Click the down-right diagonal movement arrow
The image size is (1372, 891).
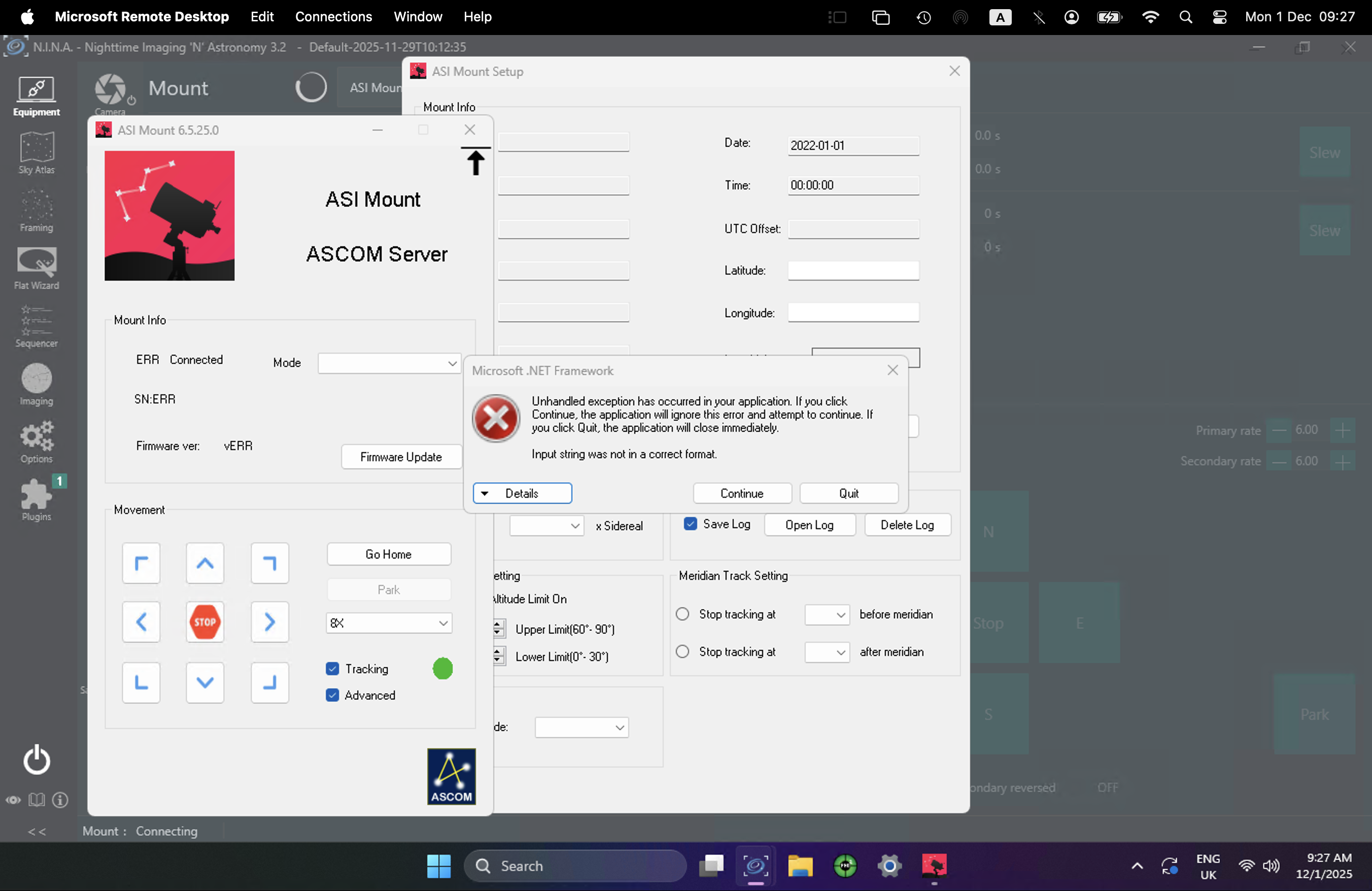coord(269,682)
